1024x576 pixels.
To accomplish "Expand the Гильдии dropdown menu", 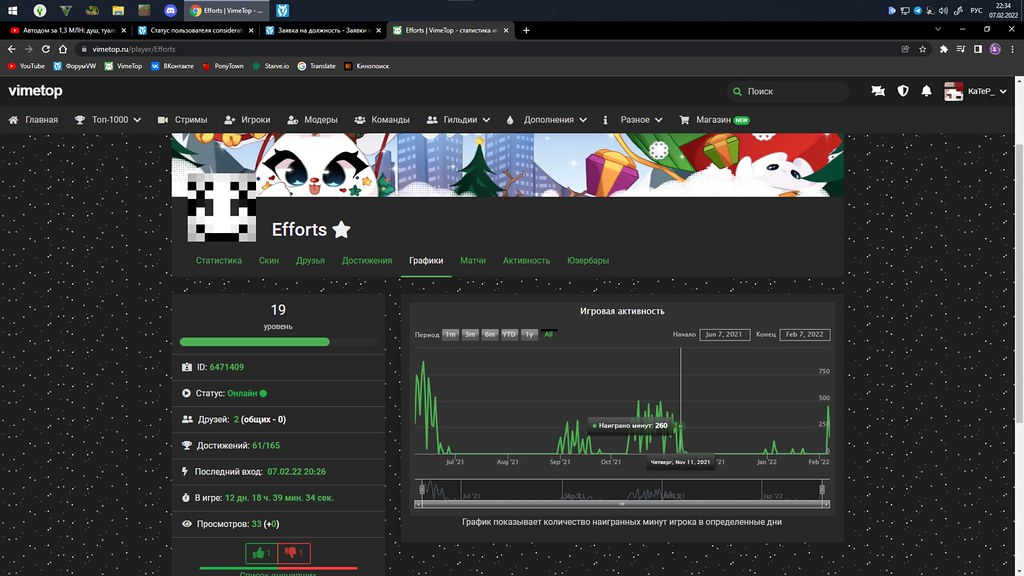I will (x=458, y=120).
